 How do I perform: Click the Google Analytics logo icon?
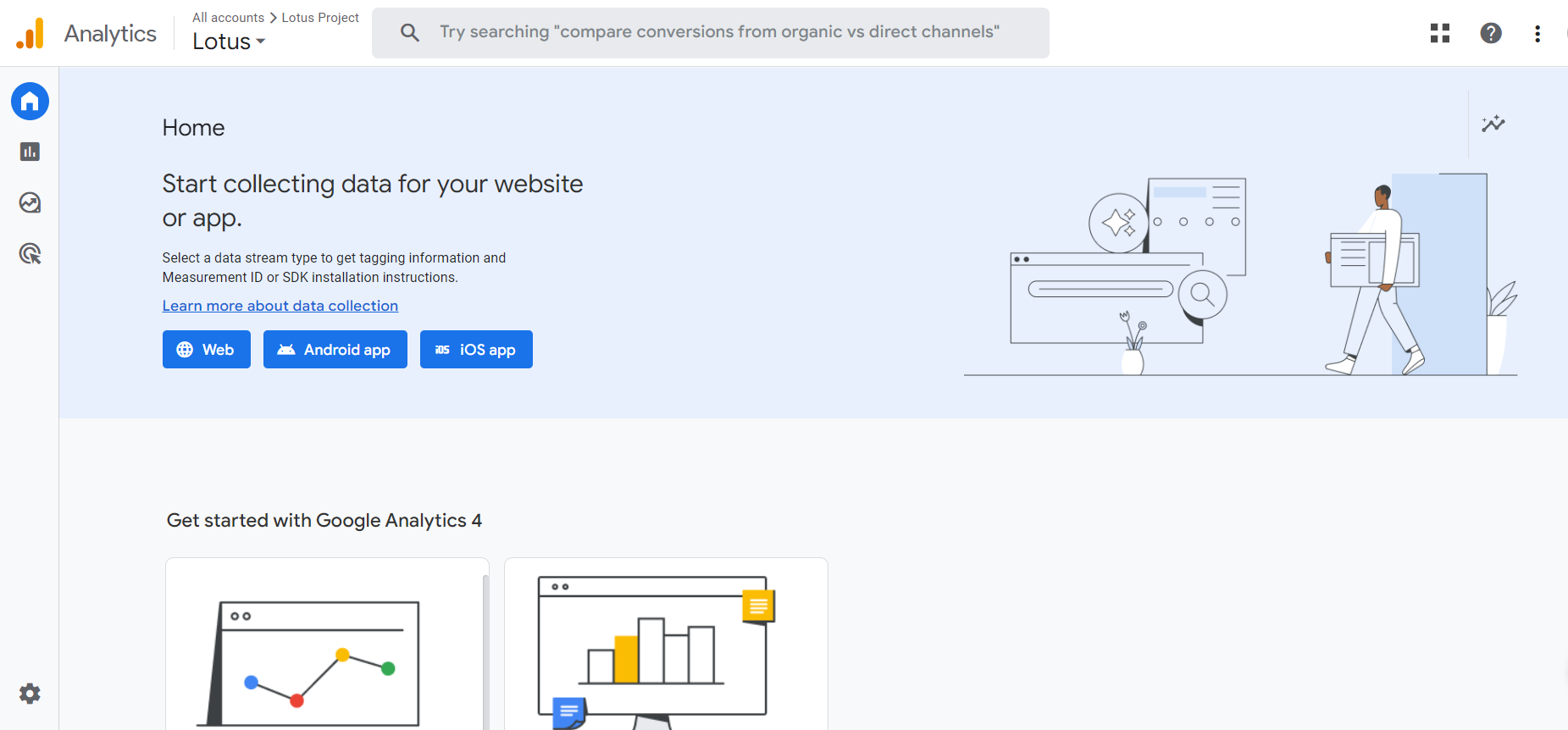[30, 34]
